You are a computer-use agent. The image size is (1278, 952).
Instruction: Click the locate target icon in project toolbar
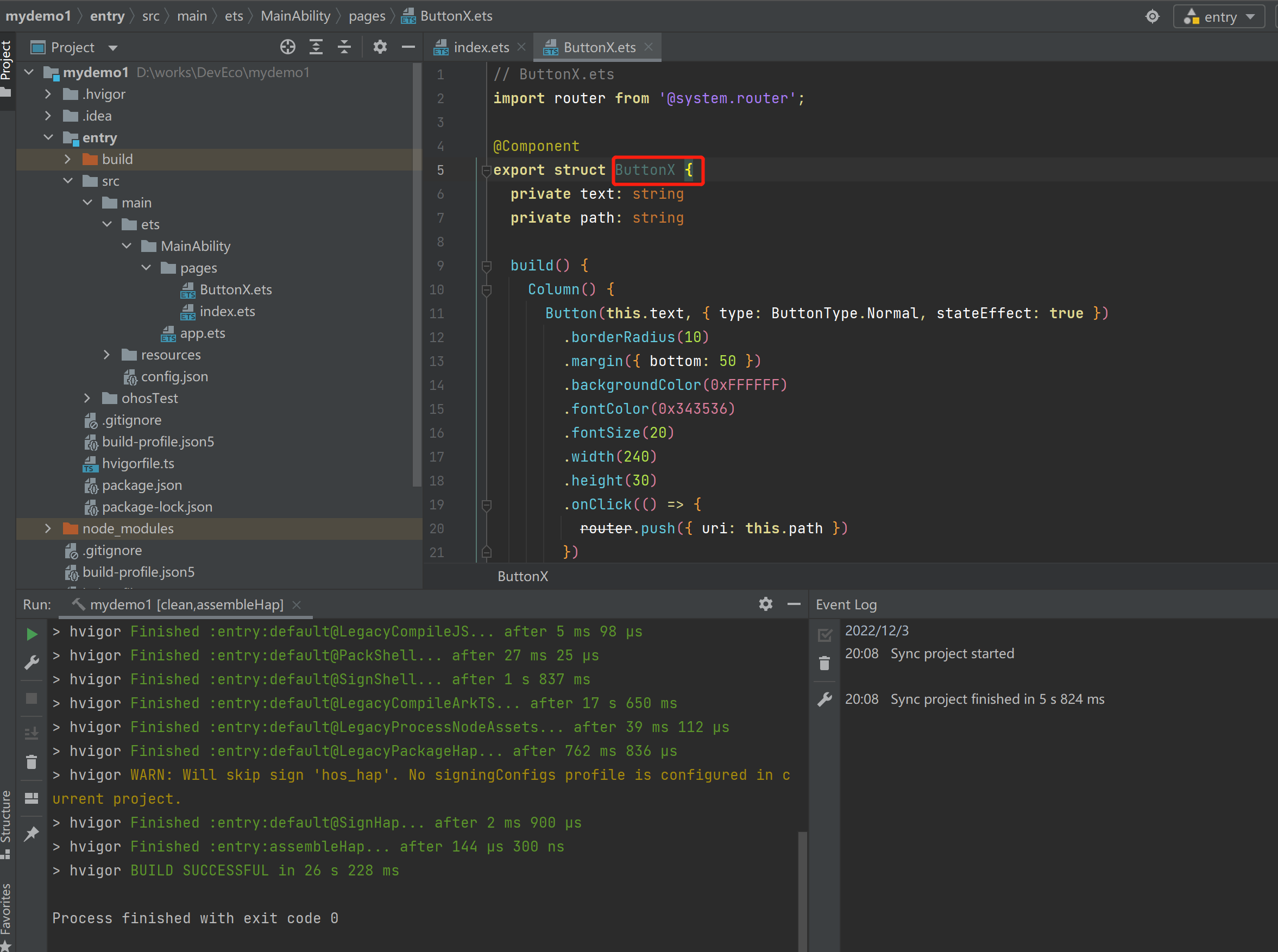tap(287, 47)
